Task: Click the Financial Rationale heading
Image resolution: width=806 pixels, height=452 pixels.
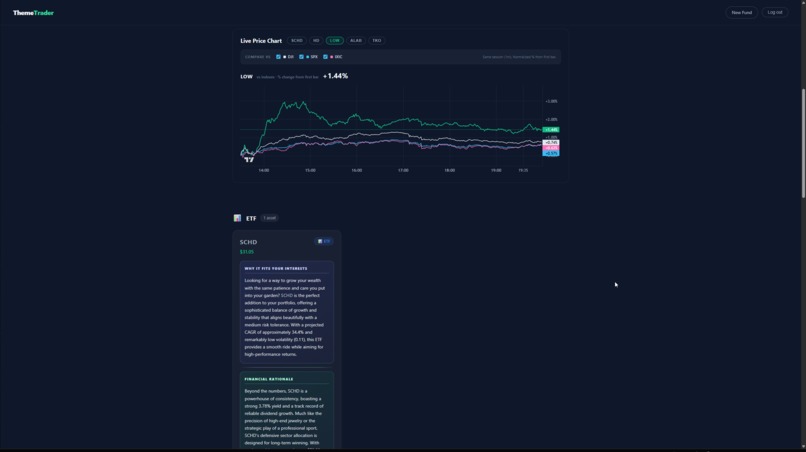Action: (269, 379)
